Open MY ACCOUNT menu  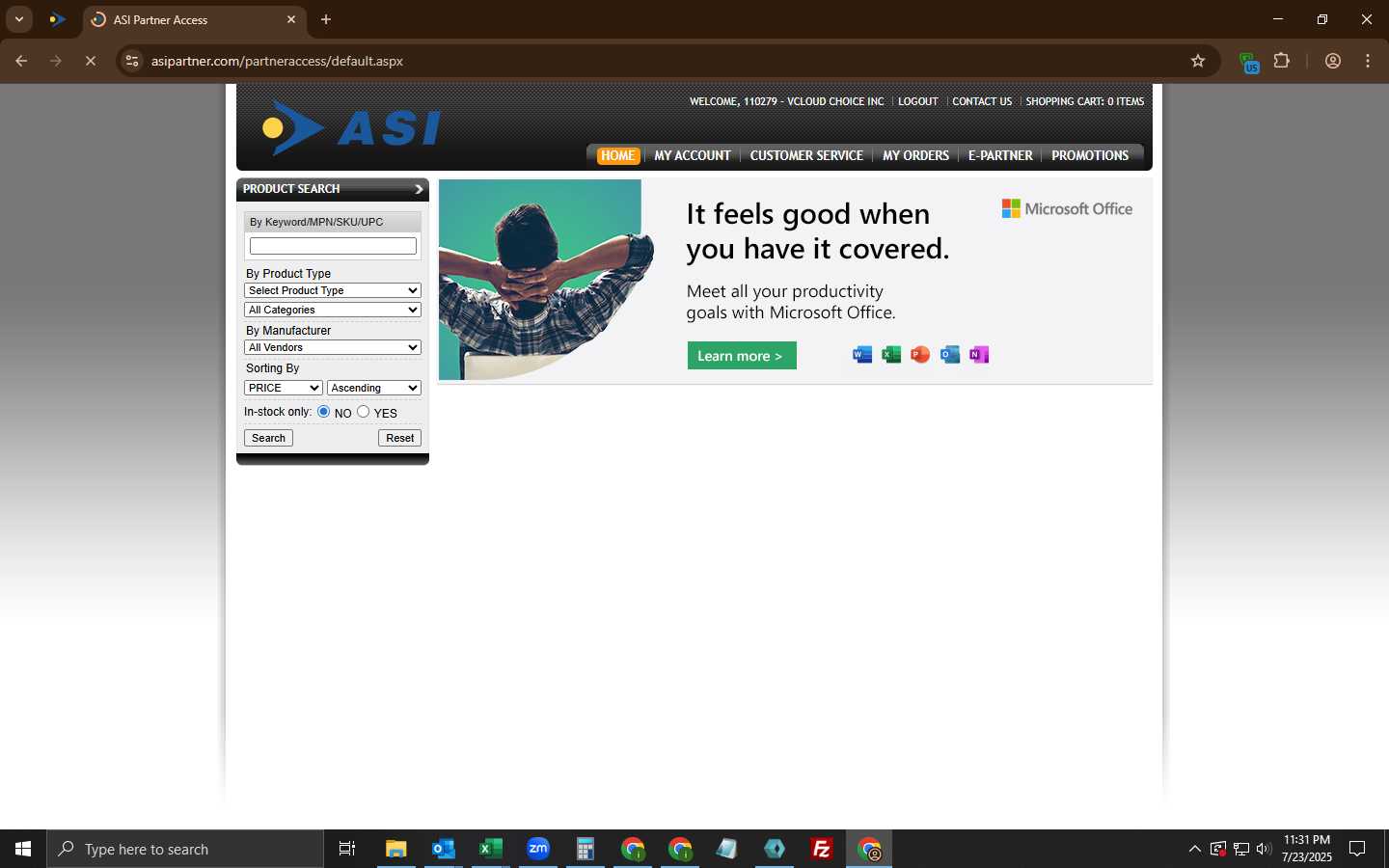[693, 155]
